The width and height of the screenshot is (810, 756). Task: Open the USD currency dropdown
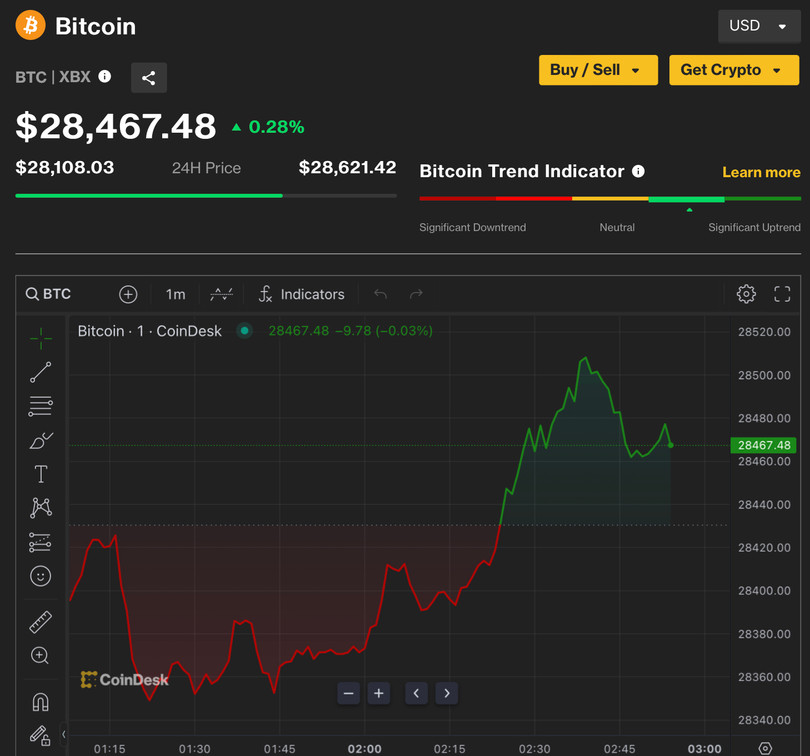coord(758,26)
